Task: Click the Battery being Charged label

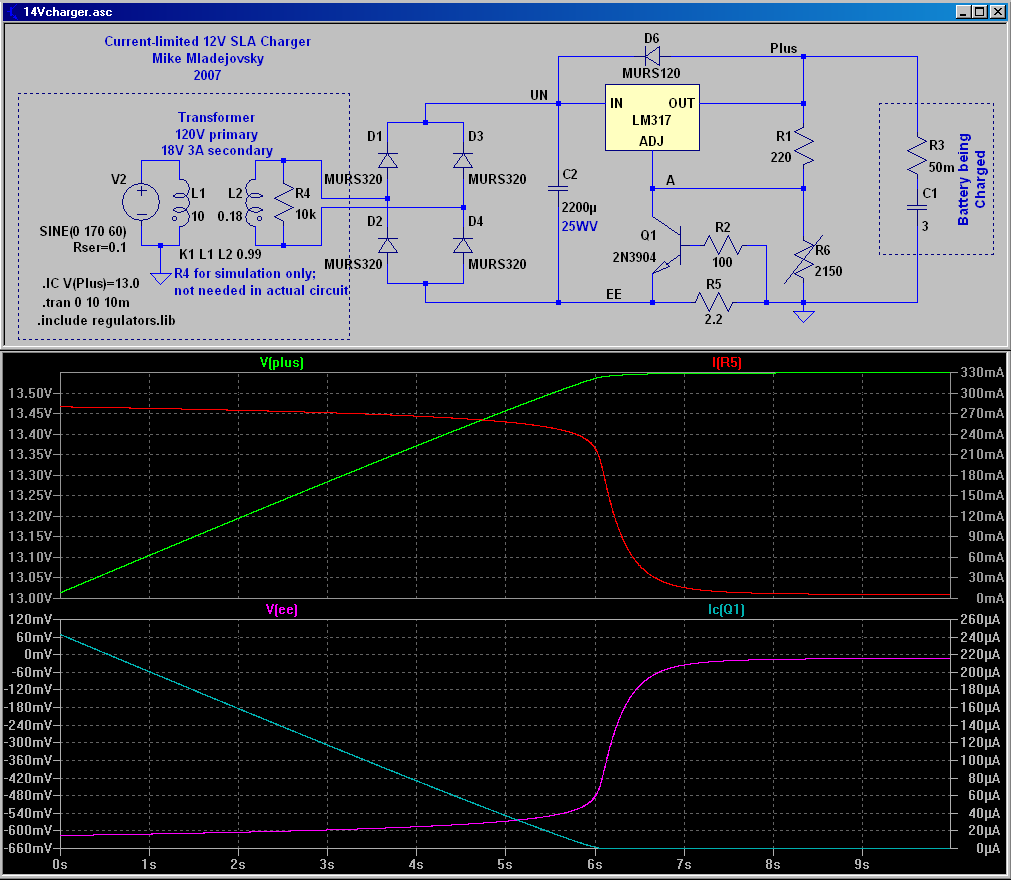Action: click(x=972, y=179)
